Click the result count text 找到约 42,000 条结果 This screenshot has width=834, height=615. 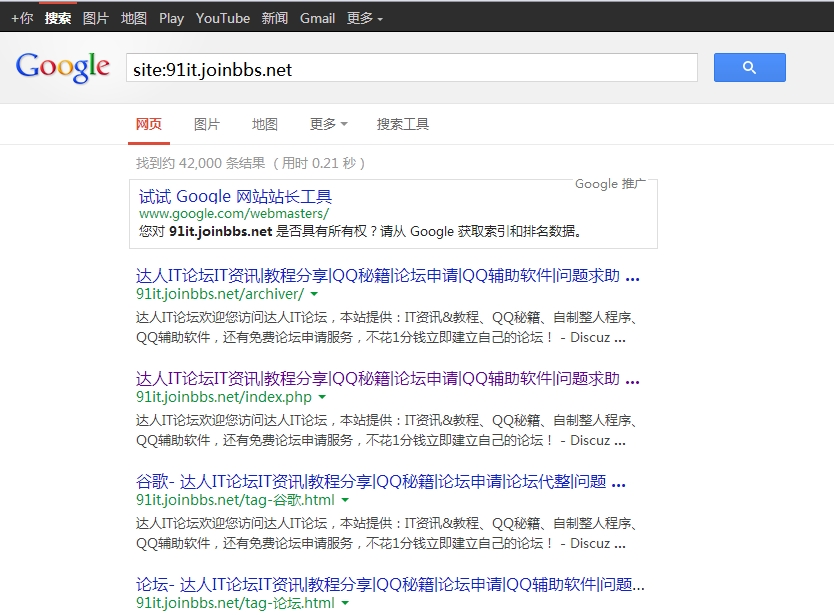tap(201, 163)
